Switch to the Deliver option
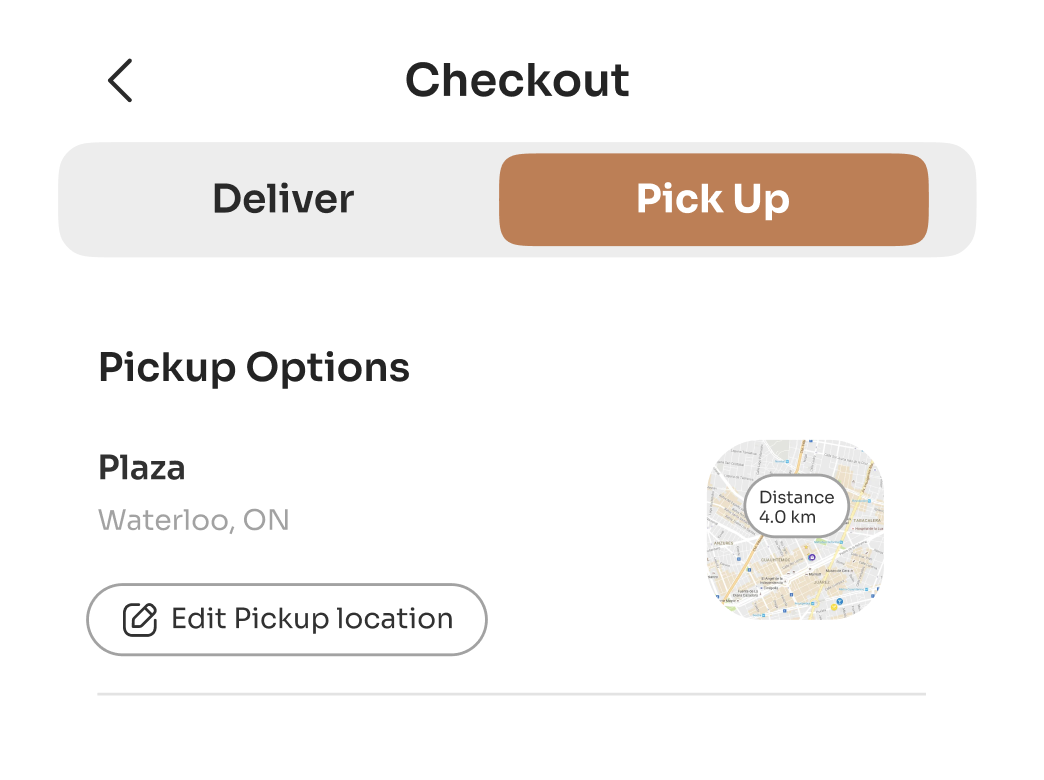This screenshot has width=1044, height=780. (x=283, y=199)
